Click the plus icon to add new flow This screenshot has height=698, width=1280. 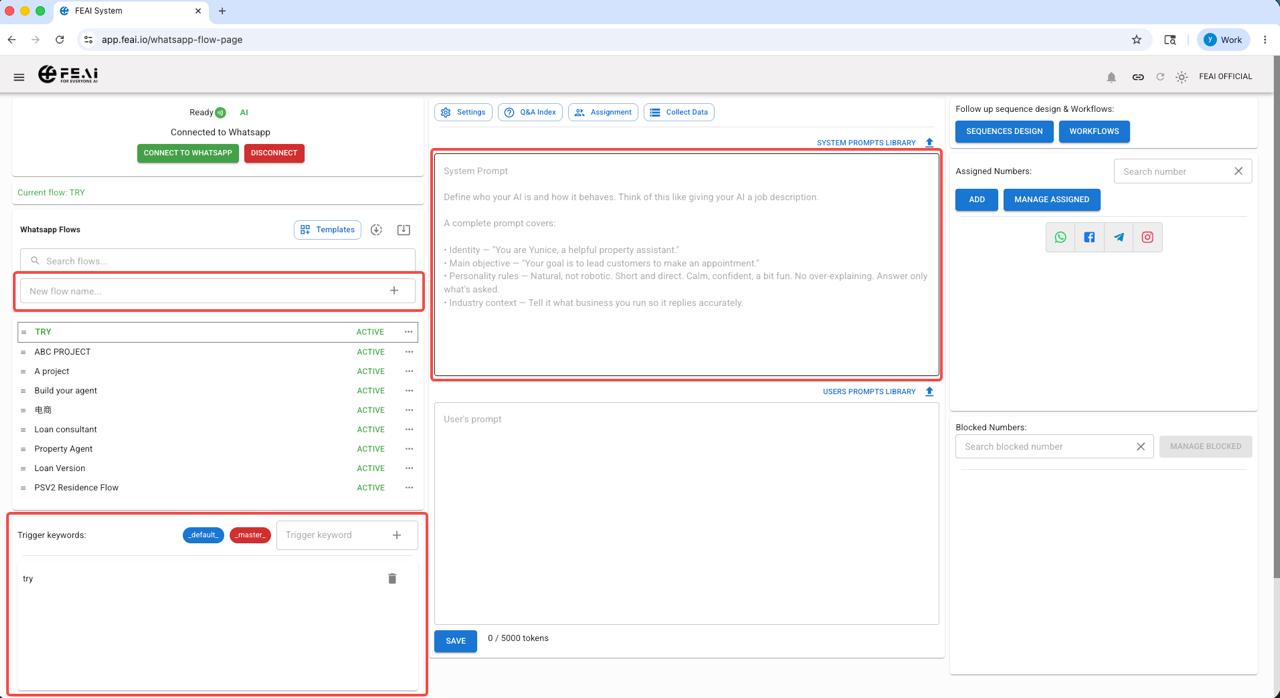pyautogui.click(x=394, y=291)
